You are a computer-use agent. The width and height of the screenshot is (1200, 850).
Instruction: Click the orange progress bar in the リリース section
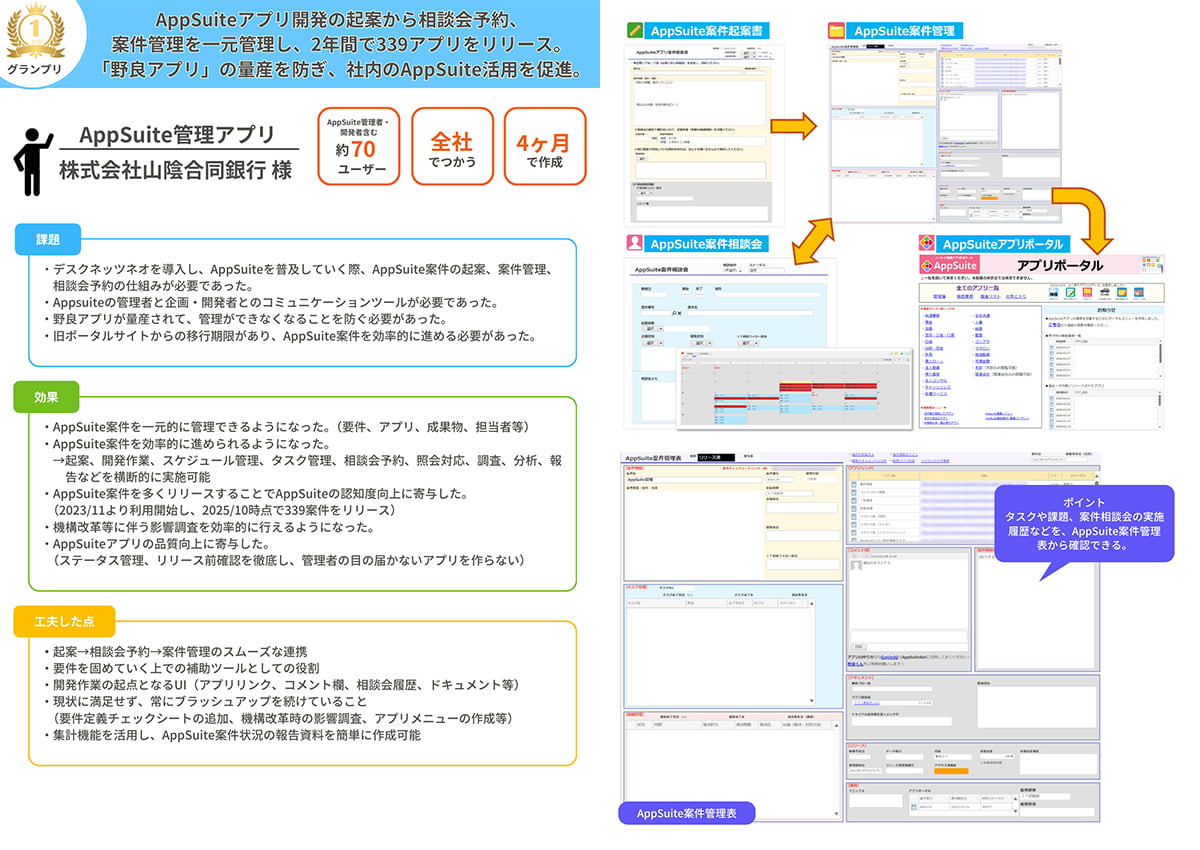click(951, 771)
